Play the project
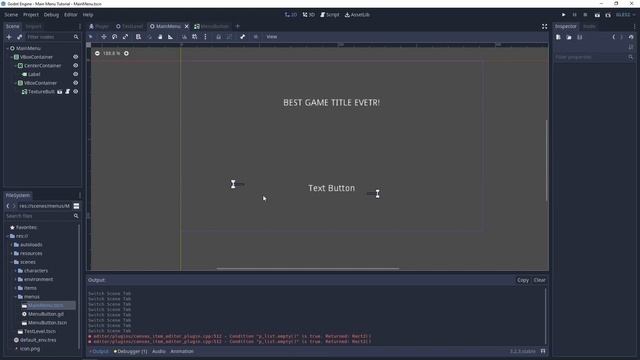Screen dimensions: 640x360 click(x=564, y=15)
